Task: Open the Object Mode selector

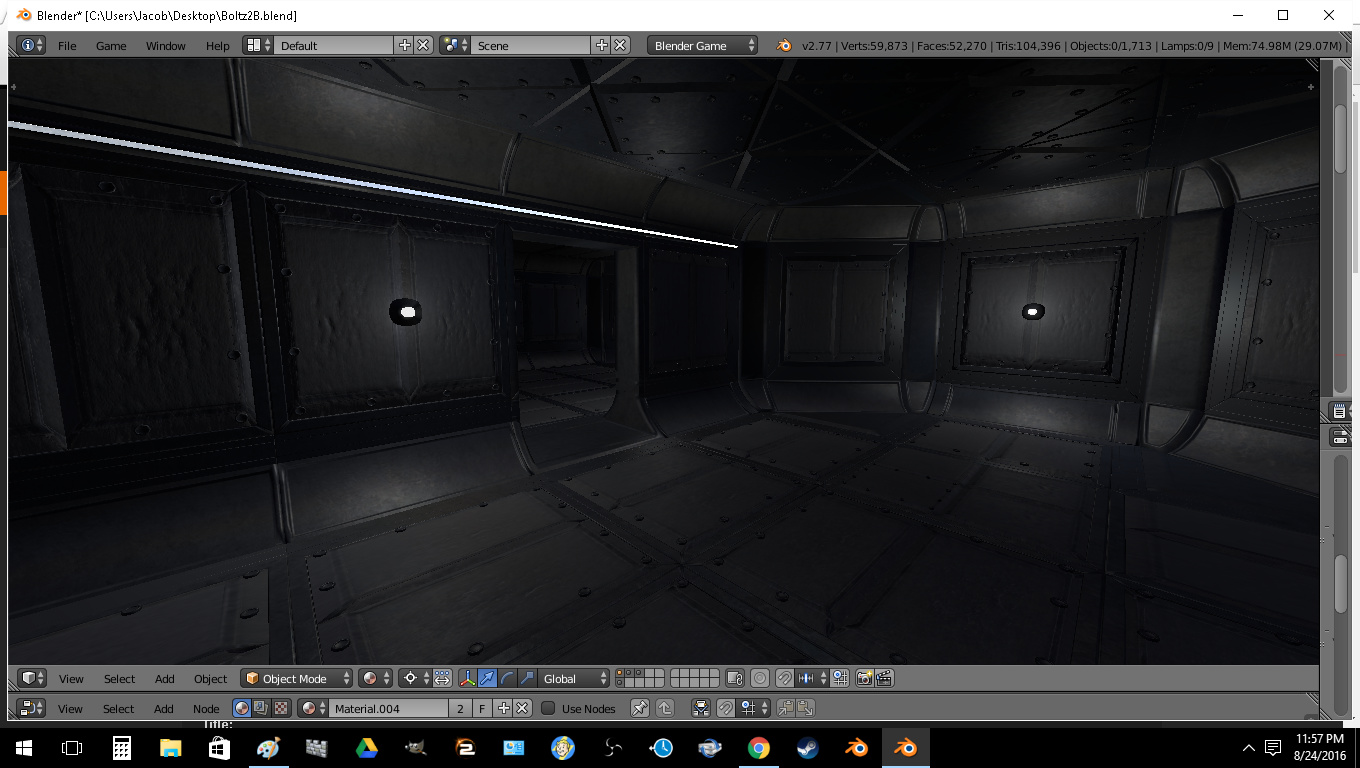Action: tap(297, 678)
